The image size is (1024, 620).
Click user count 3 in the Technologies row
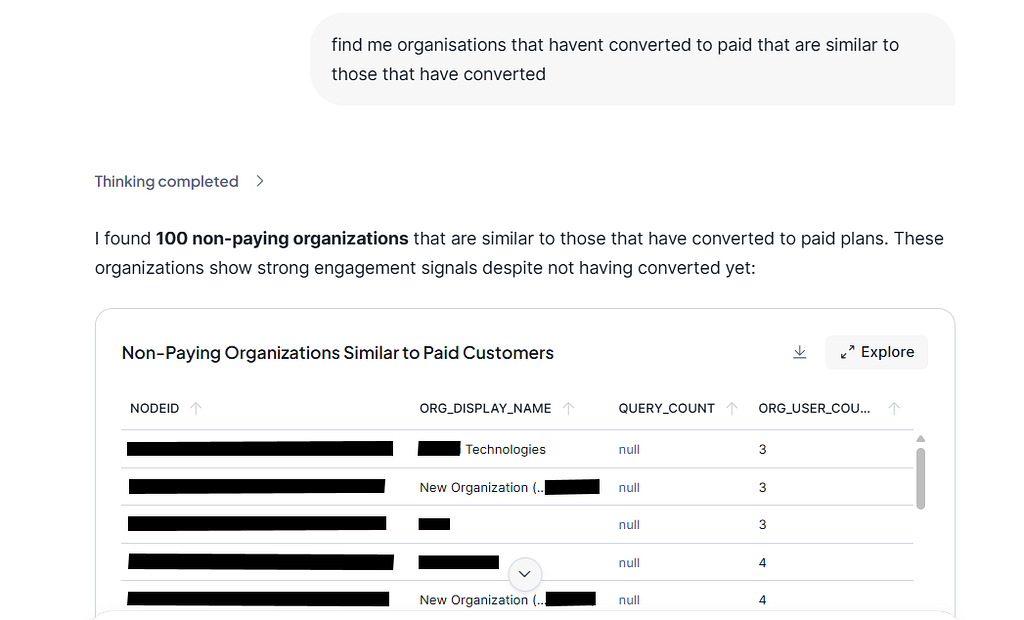tap(762, 449)
